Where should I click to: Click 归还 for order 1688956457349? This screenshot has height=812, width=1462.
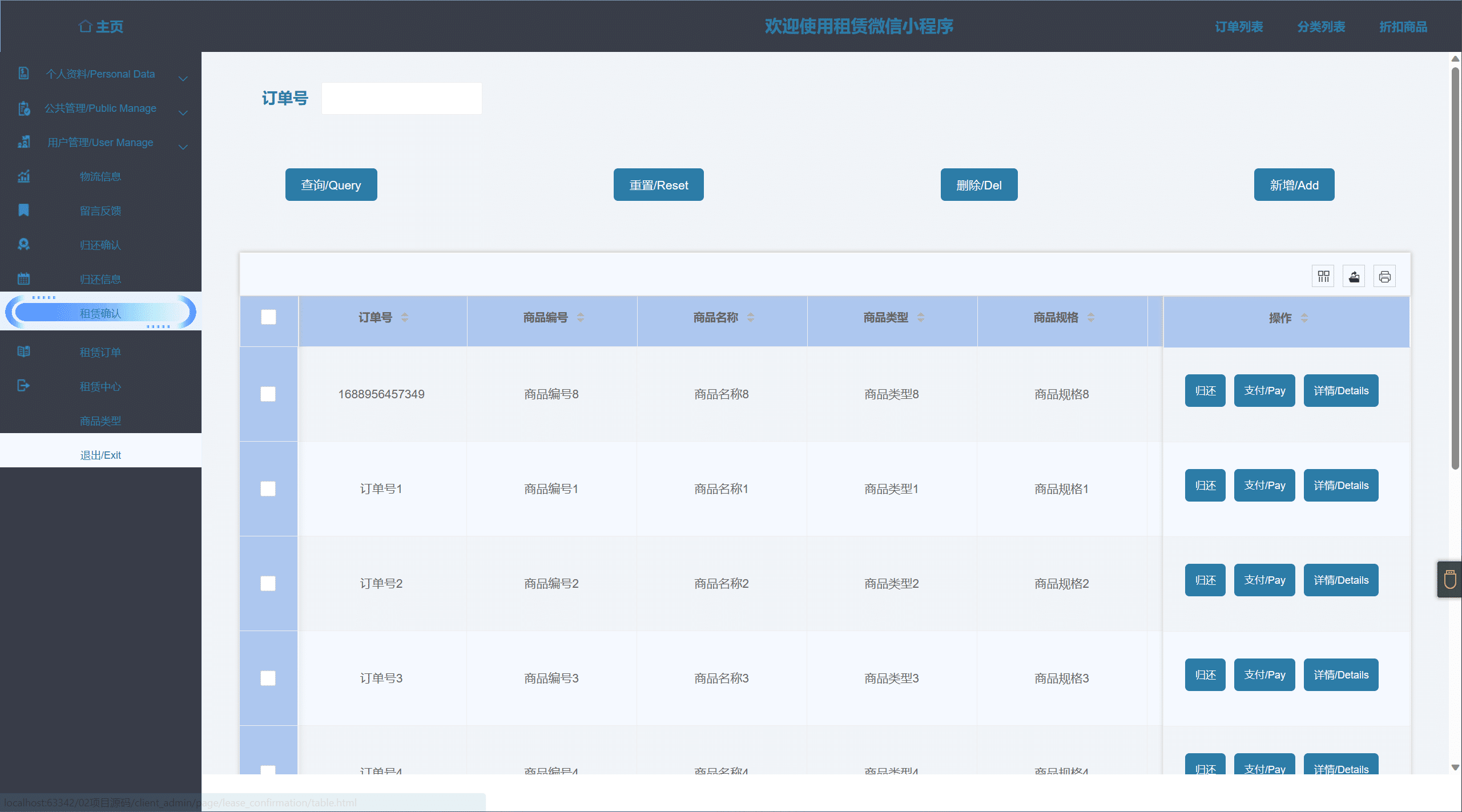[1205, 391]
